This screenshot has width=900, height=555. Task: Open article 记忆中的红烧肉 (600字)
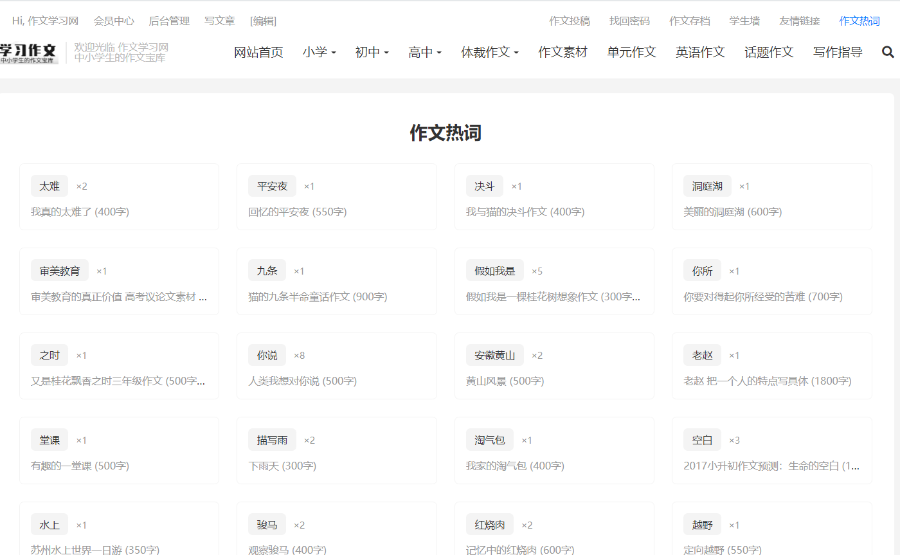[520, 549]
